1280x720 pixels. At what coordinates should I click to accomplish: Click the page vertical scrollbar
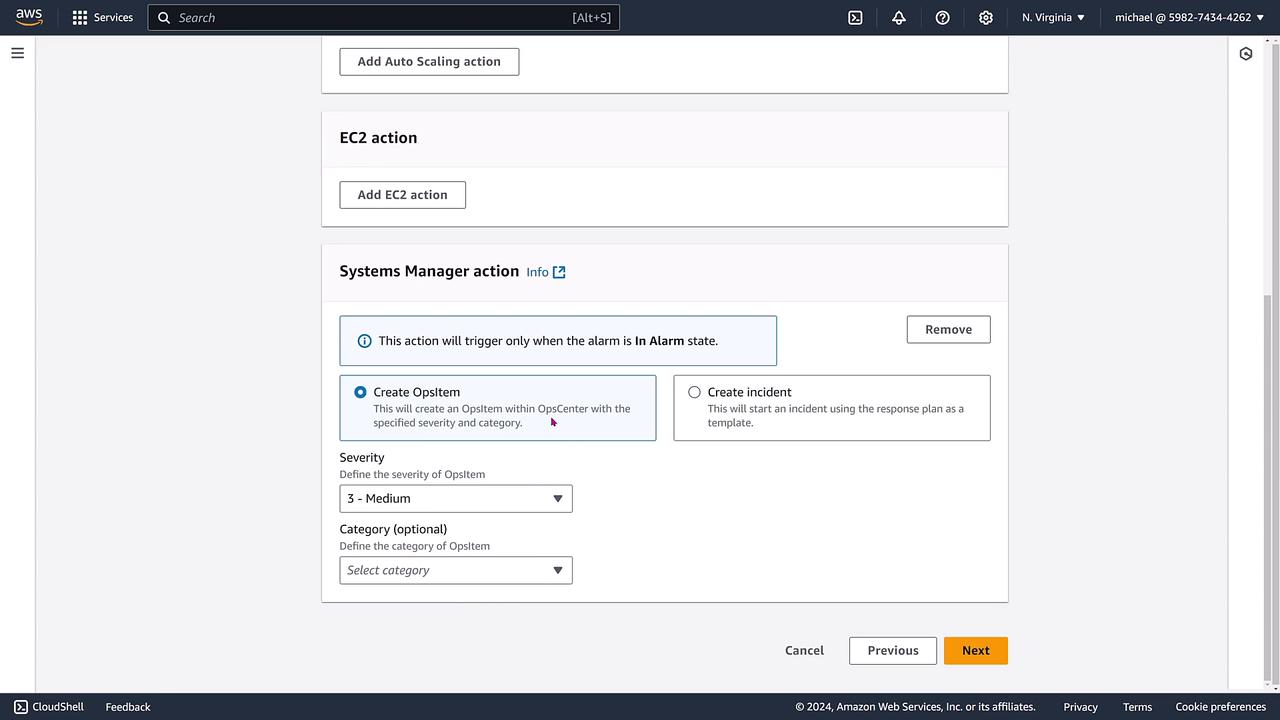tap(1269, 480)
